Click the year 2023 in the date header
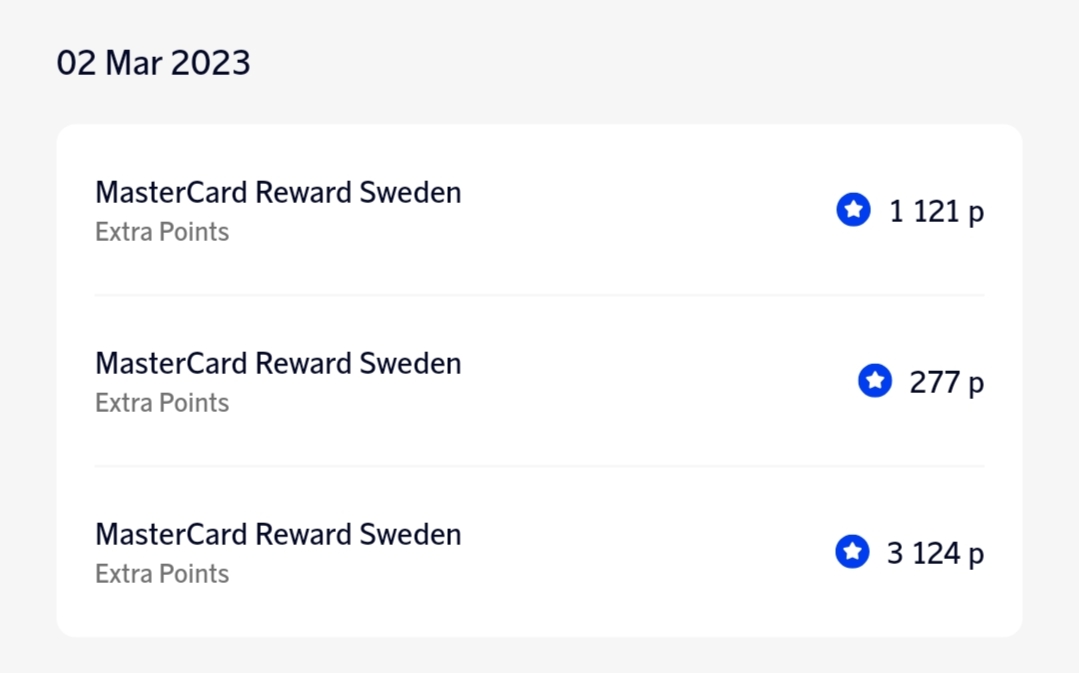 click(x=210, y=63)
